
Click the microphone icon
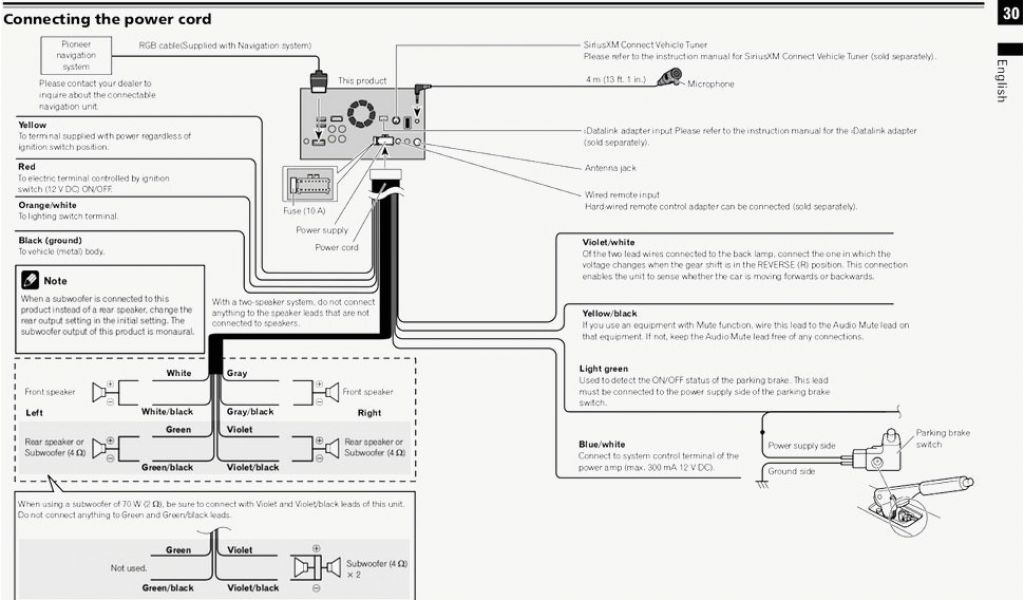pos(670,80)
